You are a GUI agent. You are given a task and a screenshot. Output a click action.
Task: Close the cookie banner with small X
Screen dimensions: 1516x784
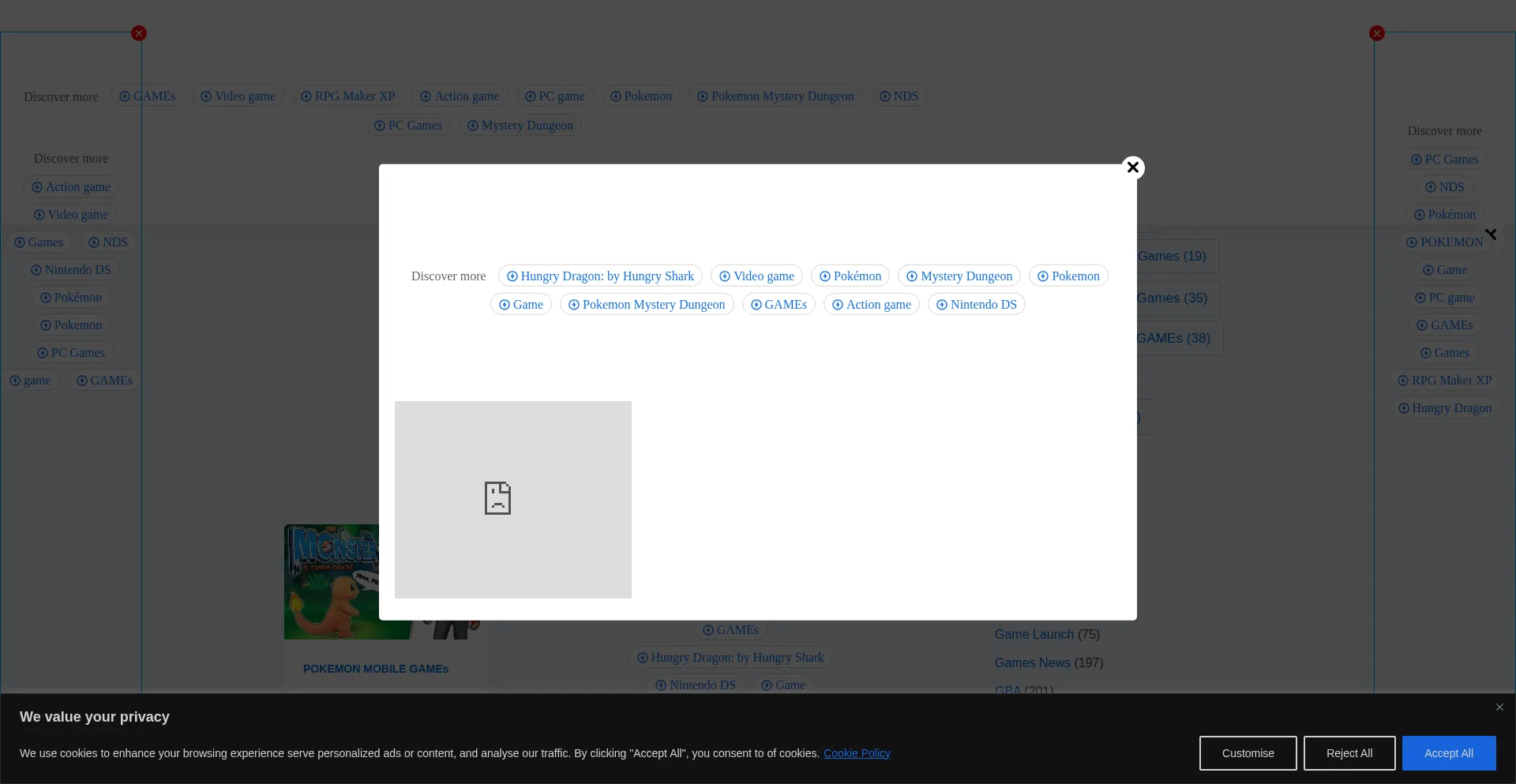coord(1499,707)
